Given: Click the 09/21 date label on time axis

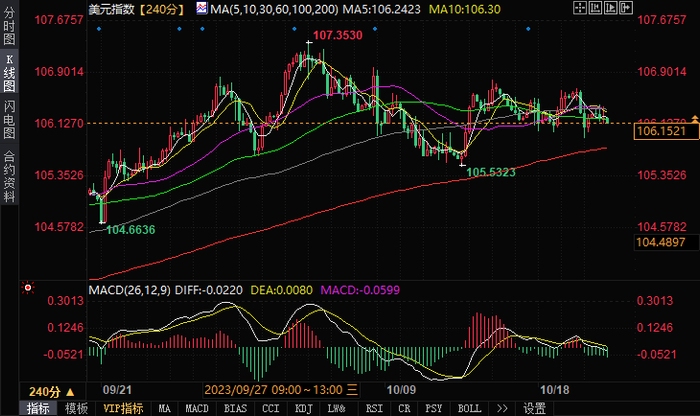Looking at the screenshot, I should (117, 390).
